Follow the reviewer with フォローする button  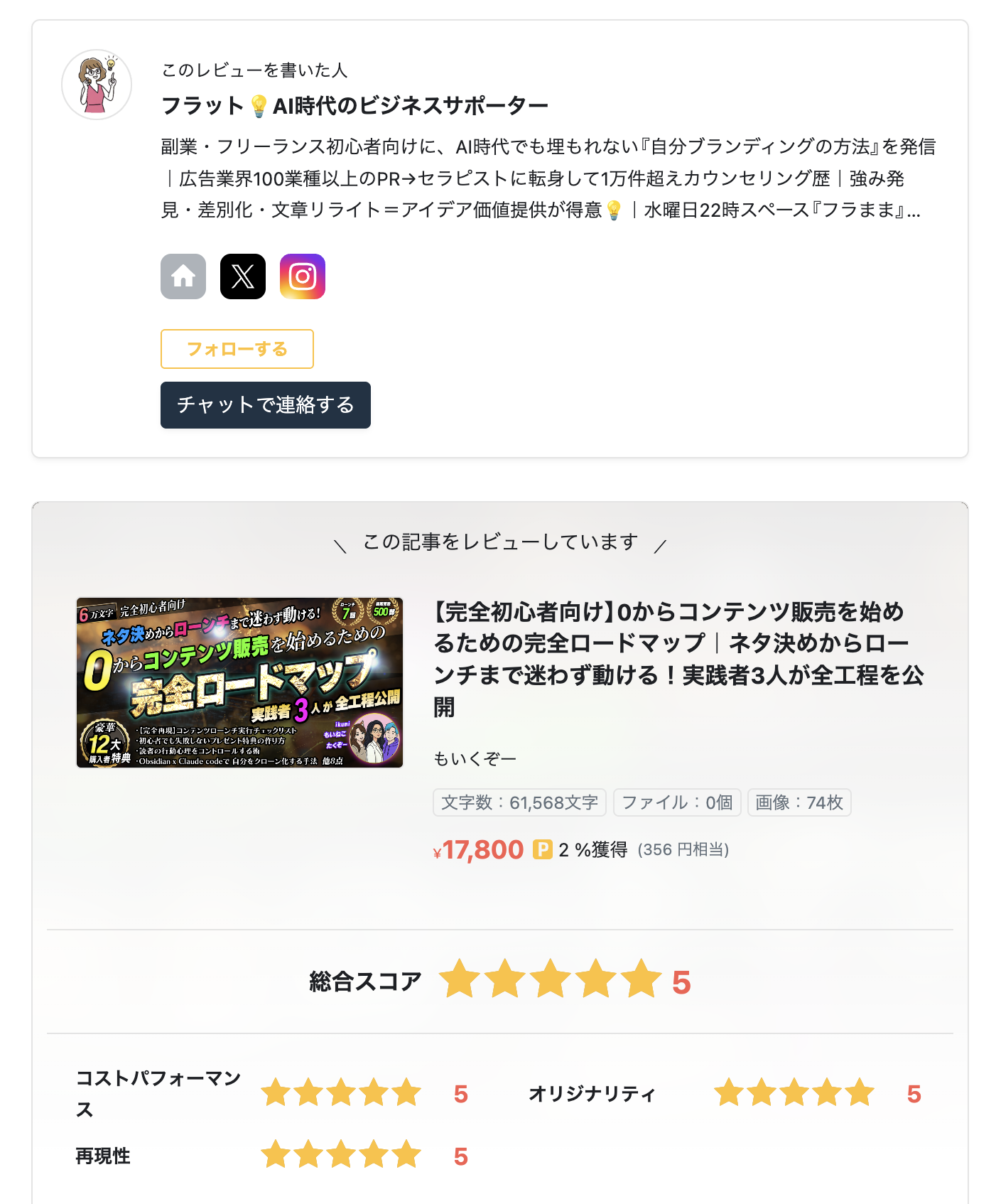coord(237,349)
